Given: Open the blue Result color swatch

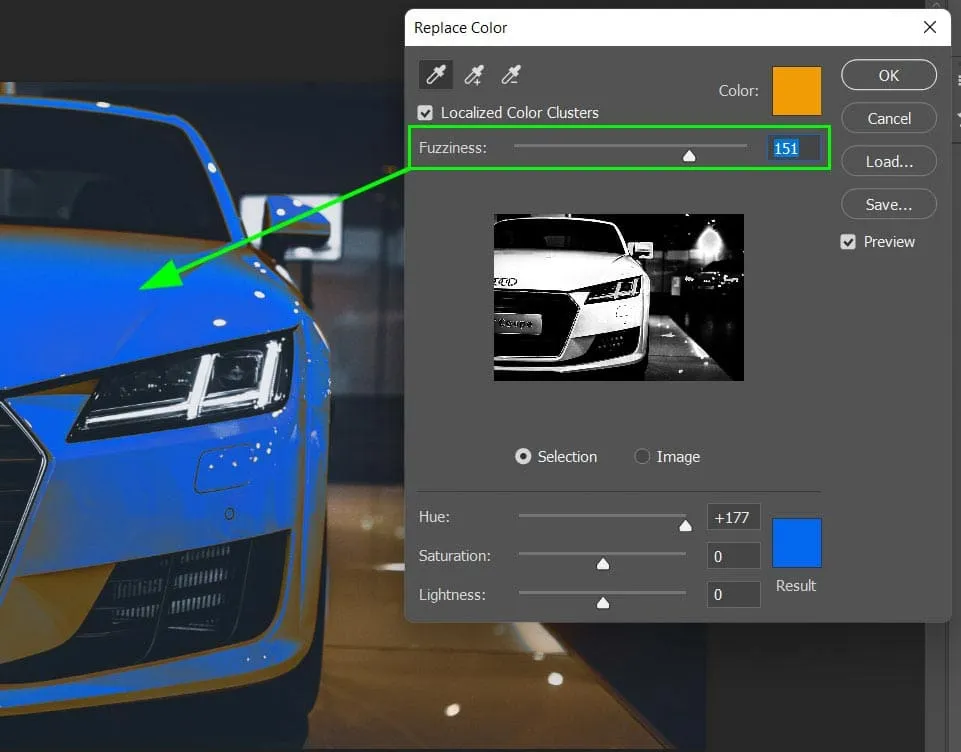Looking at the screenshot, I should coord(796,543).
